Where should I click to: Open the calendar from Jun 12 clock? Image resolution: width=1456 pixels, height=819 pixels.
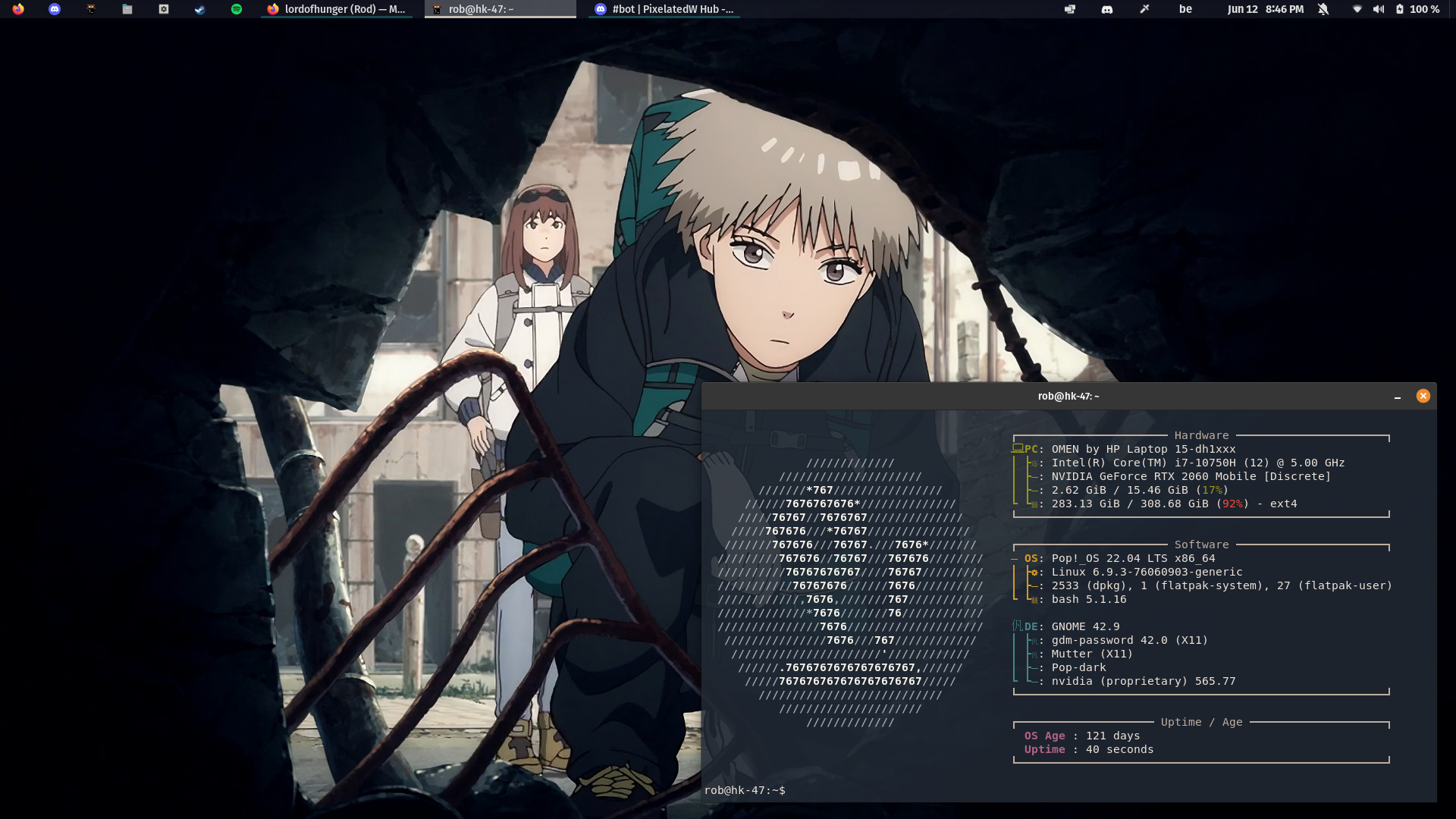1266,9
